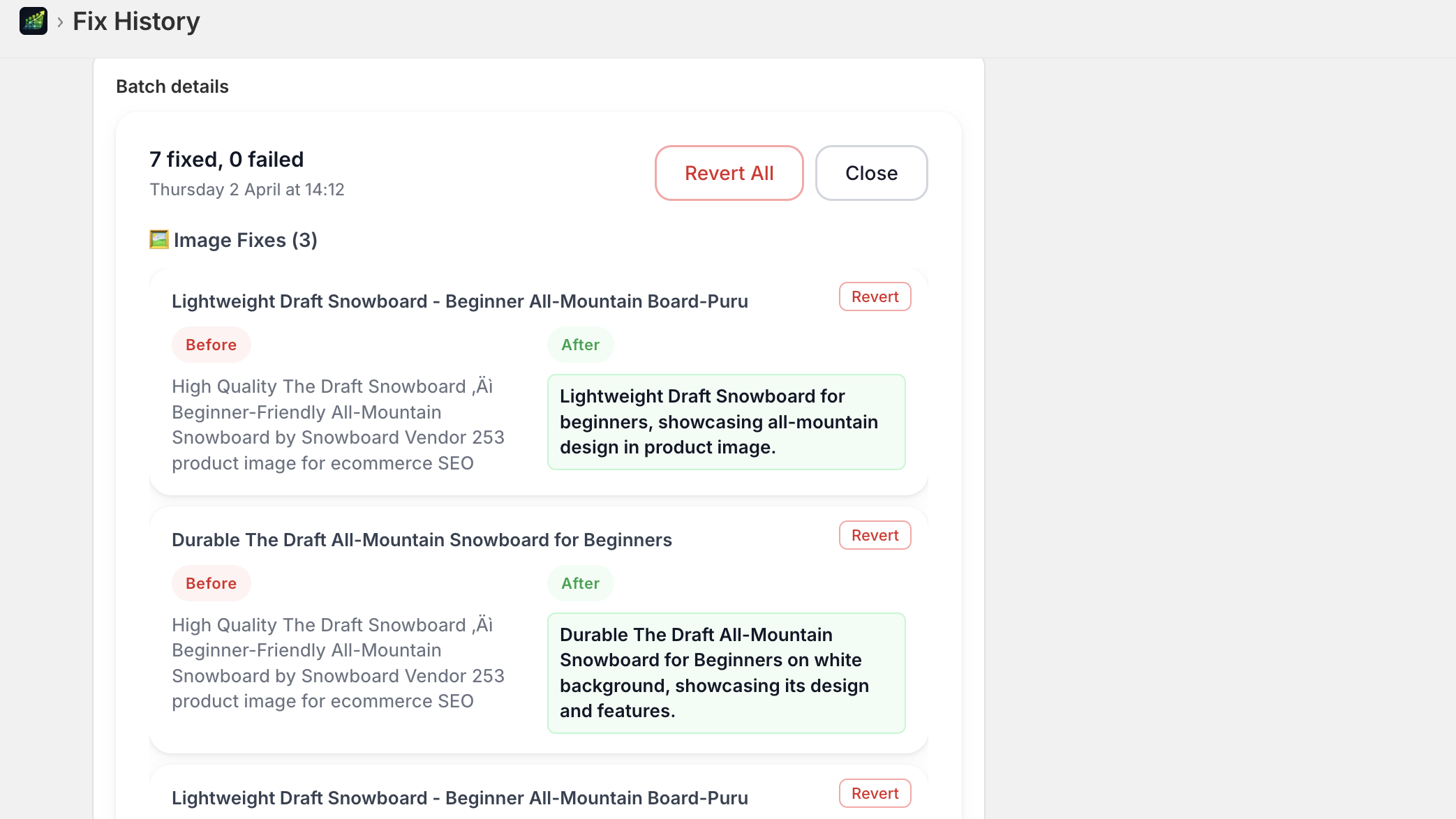Click the first product title Lightweight Draft Snowboard
The width and height of the screenshot is (1456, 819).
(x=459, y=301)
